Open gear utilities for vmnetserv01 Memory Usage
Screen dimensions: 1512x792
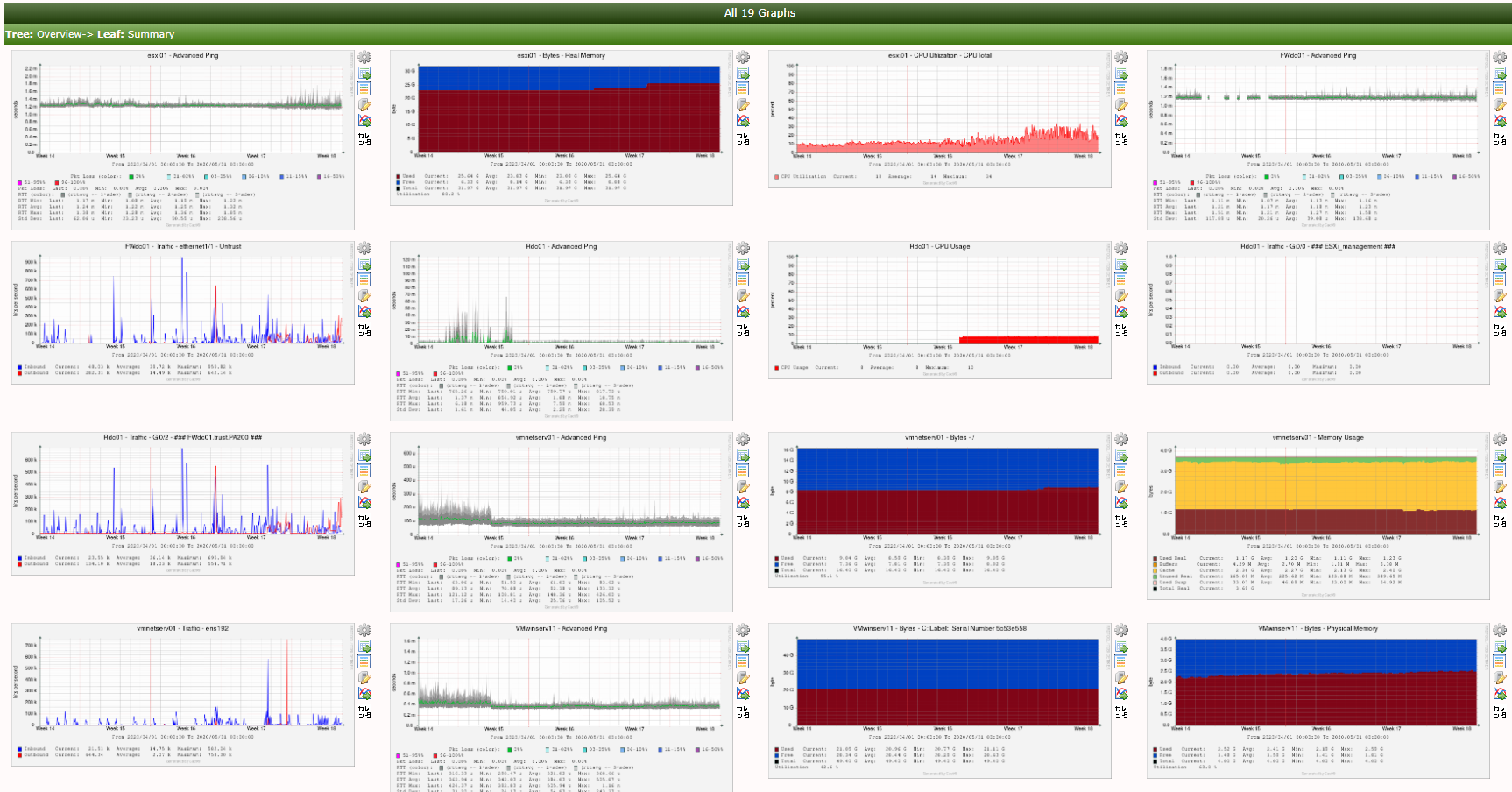coord(1500,440)
